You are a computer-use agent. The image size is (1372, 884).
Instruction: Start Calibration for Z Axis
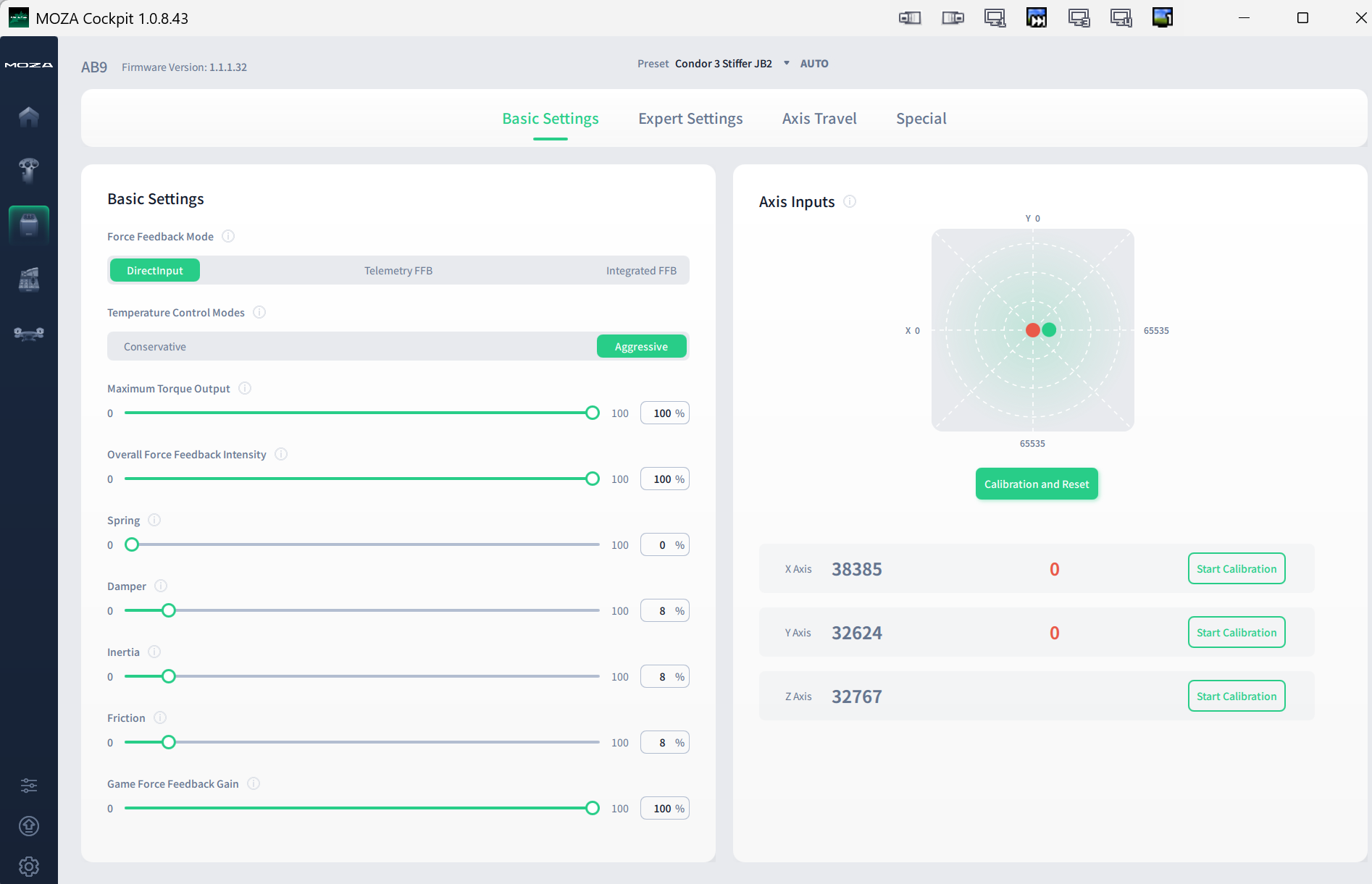(1237, 696)
